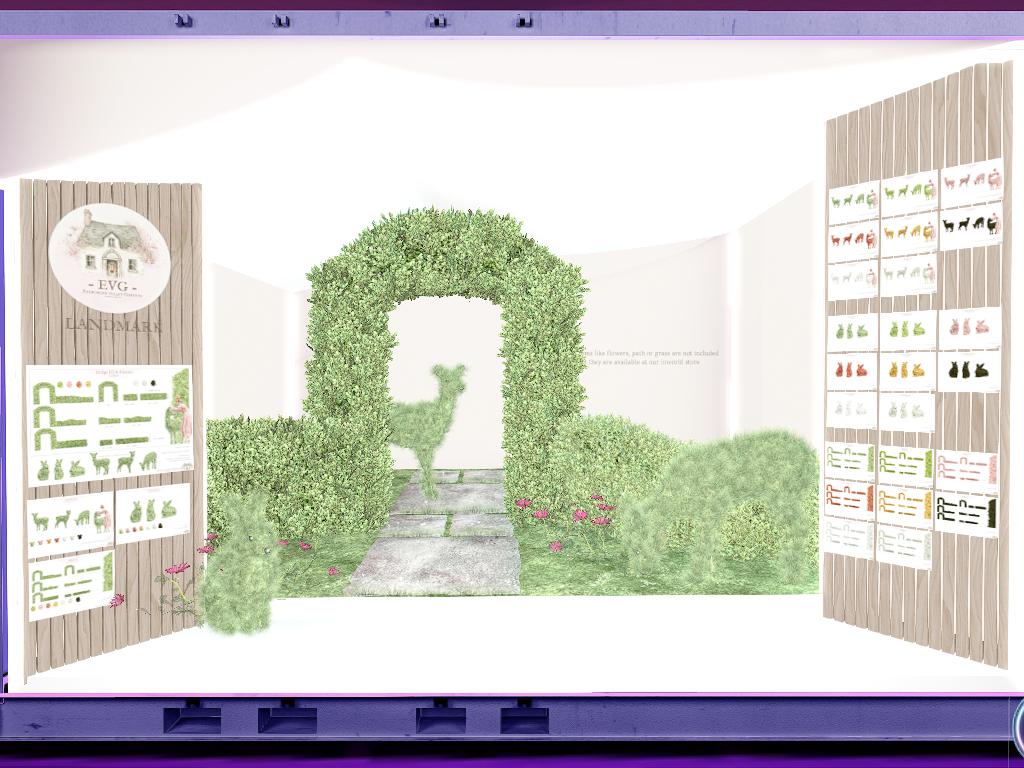Select the bunny set poster on left board
Screen dimensions: 1024x768
tap(152, 512)
